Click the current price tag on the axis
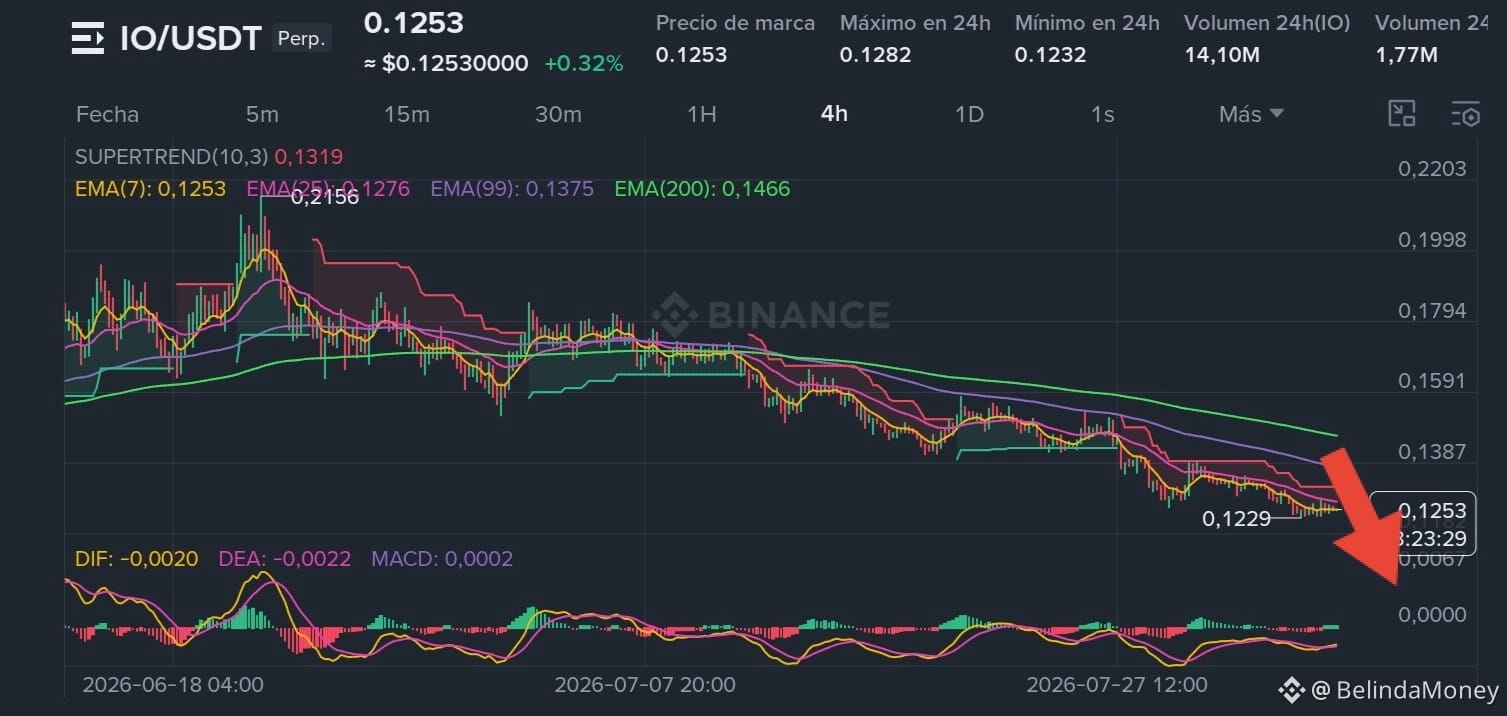The width and height of the screenshot is (1507, 716). tap(1421, 524)
